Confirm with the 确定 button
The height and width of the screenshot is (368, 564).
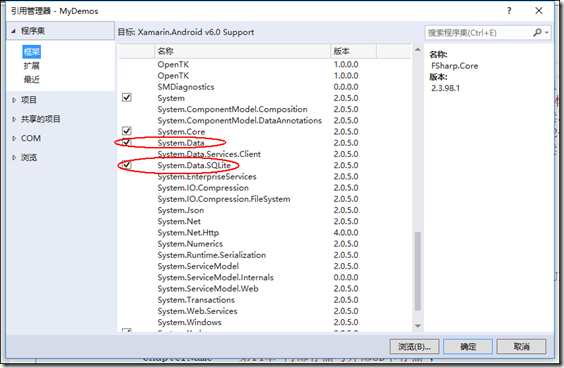pos(468,346)
